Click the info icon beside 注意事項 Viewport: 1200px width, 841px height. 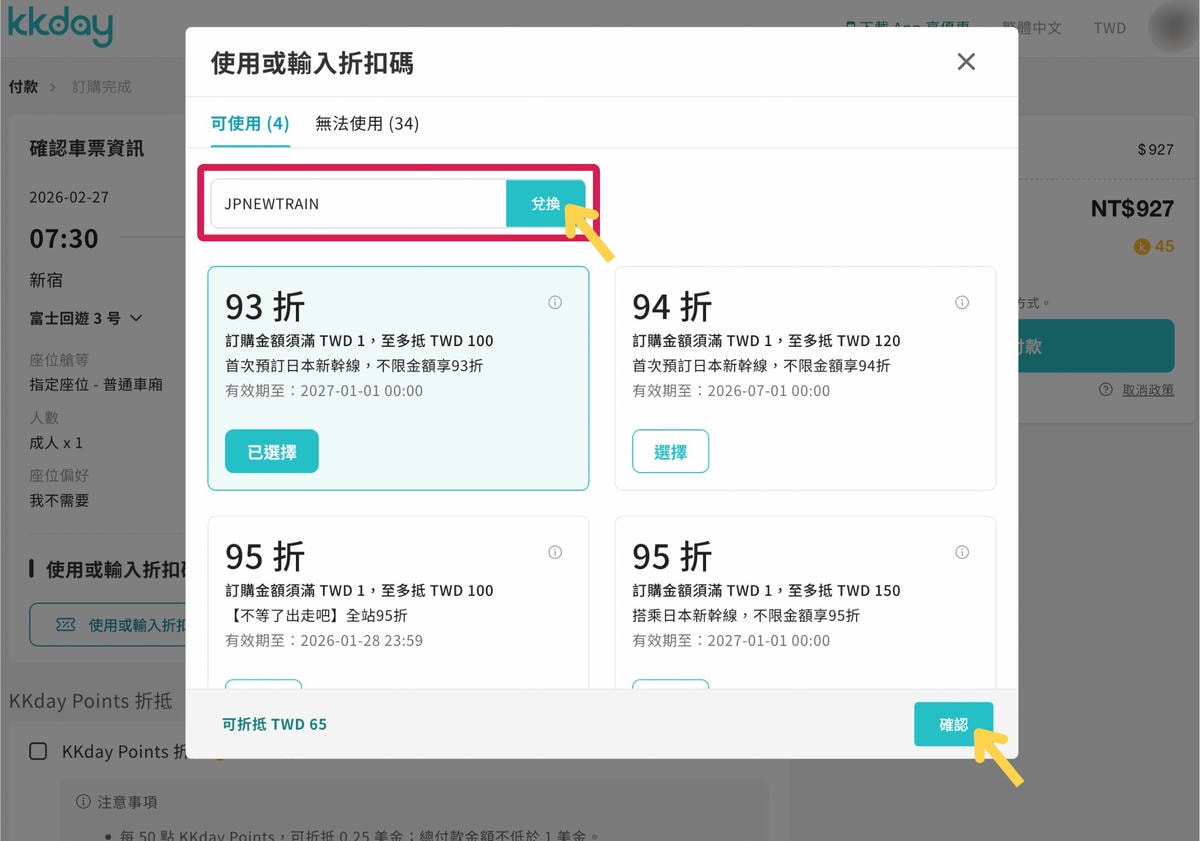click(84, 802)
